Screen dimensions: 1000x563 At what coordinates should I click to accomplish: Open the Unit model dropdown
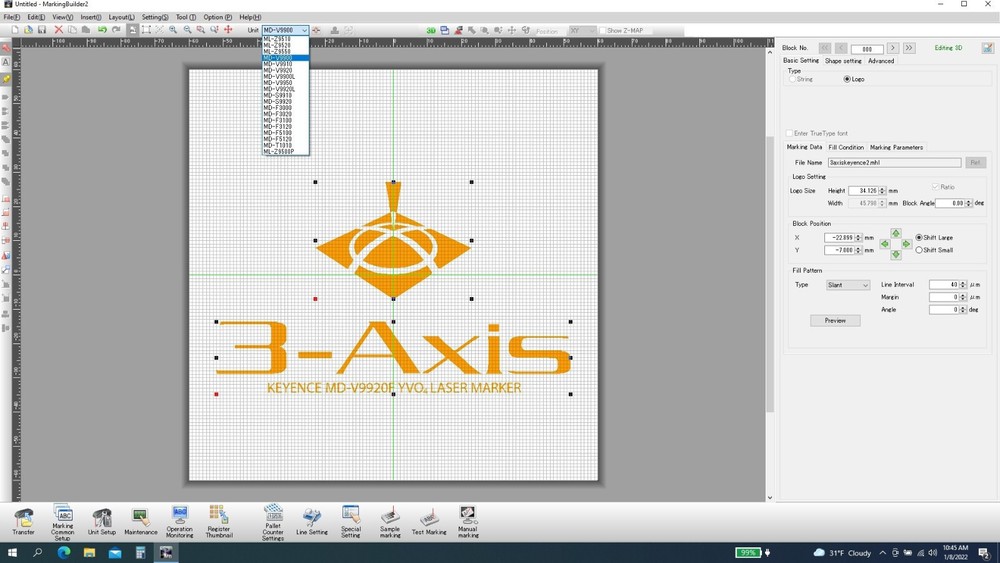click(x=286, y=30)
